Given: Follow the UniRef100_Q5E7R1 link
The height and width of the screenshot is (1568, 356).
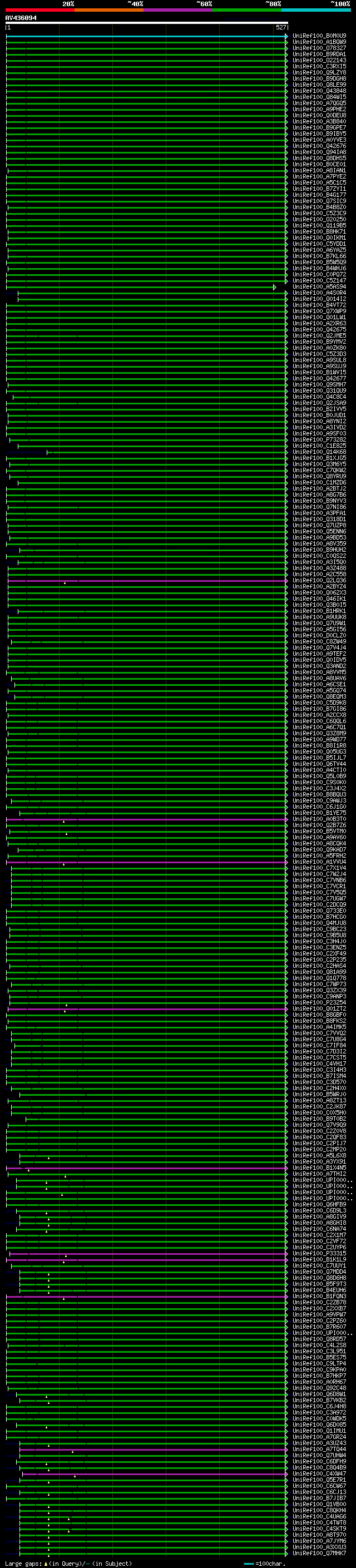Looking at the screenshot, I should [319, 1480].
